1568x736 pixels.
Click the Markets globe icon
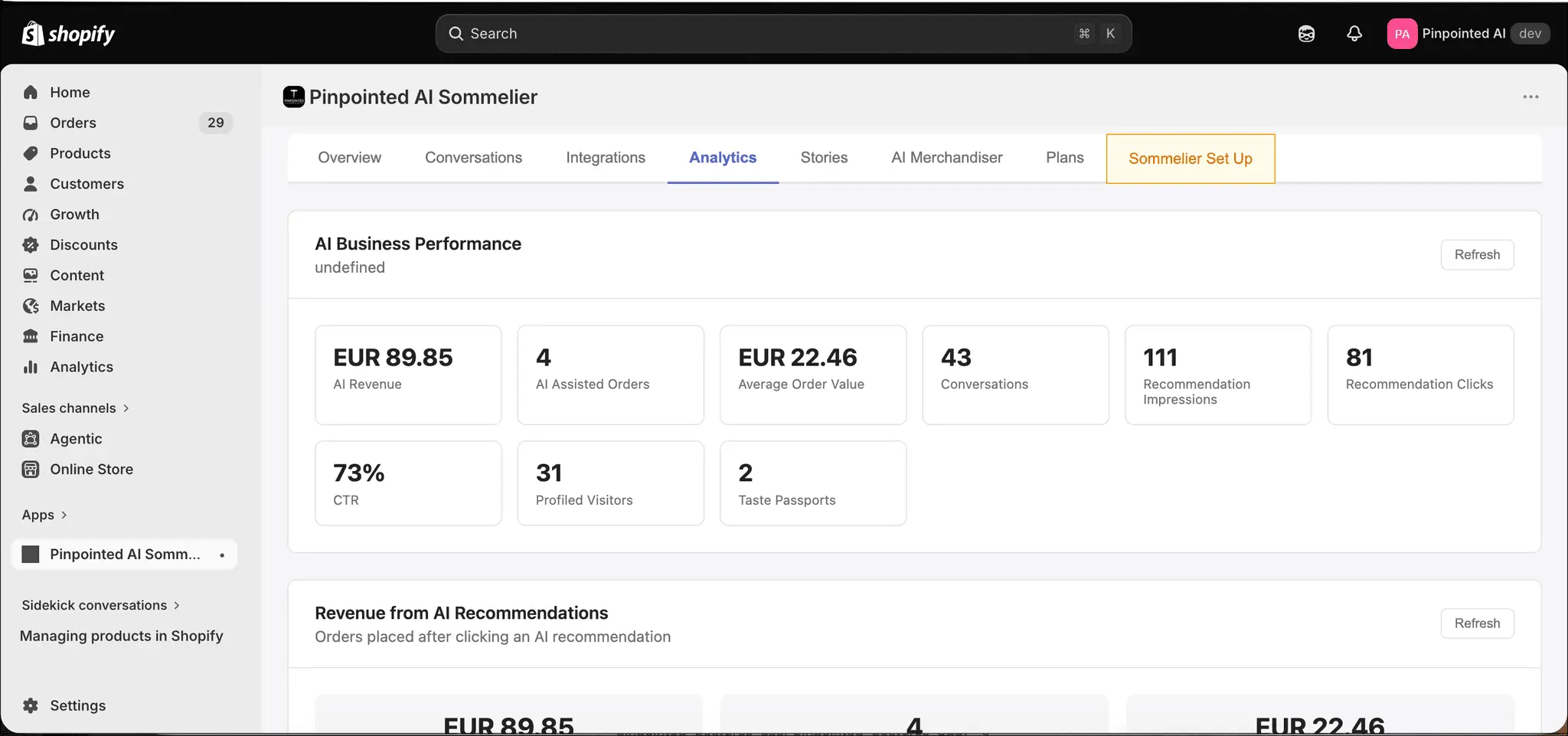point(31,306)
